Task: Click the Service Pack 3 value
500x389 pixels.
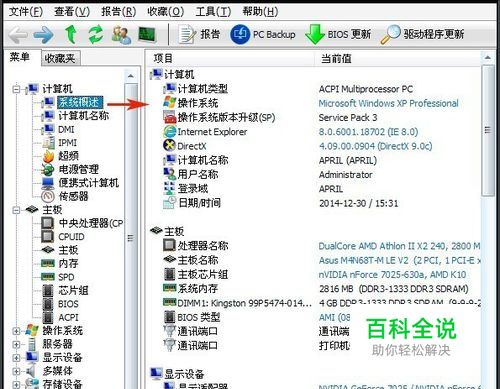Action: click(348, 118)
